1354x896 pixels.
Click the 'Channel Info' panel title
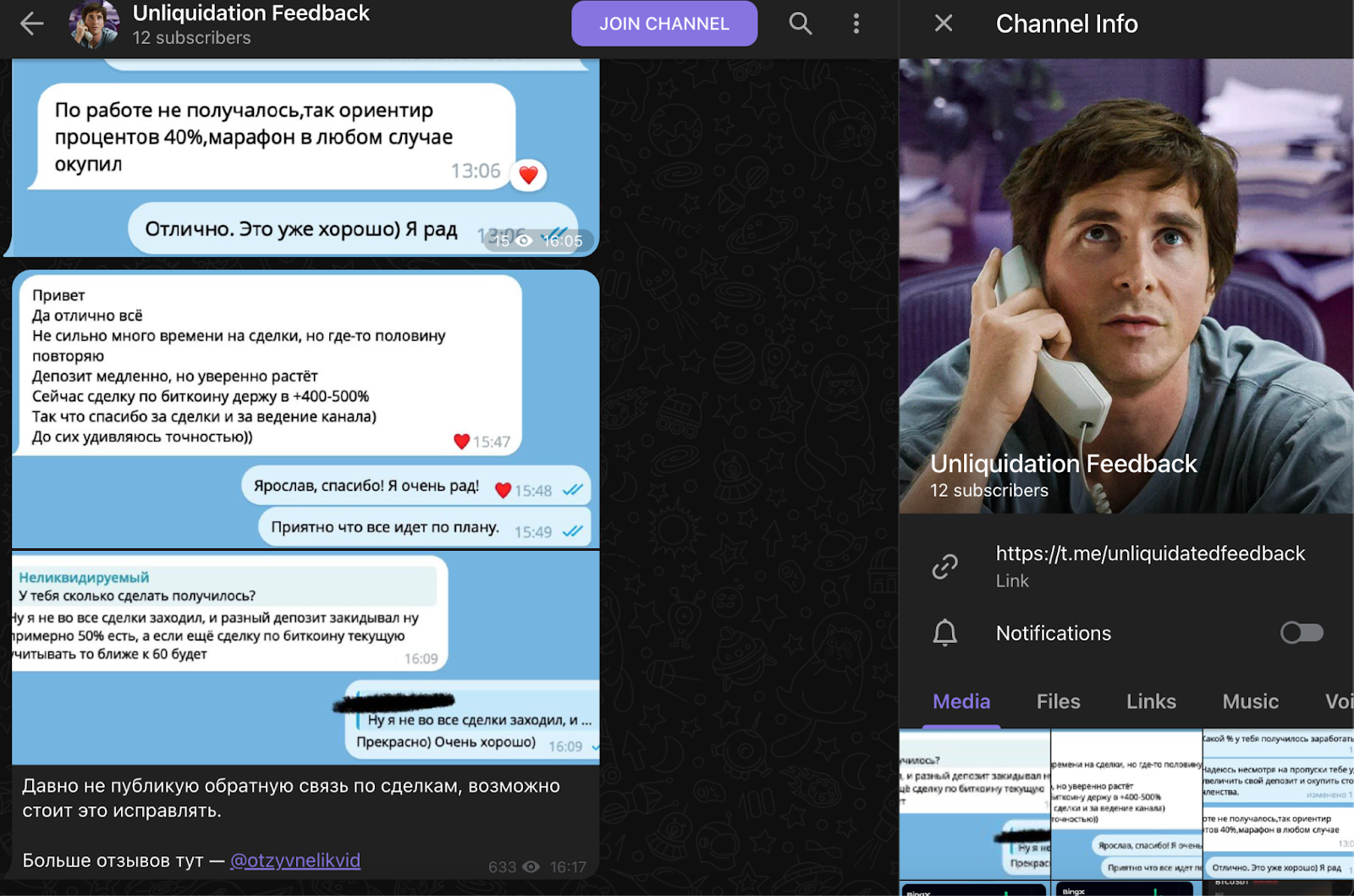1066,24
